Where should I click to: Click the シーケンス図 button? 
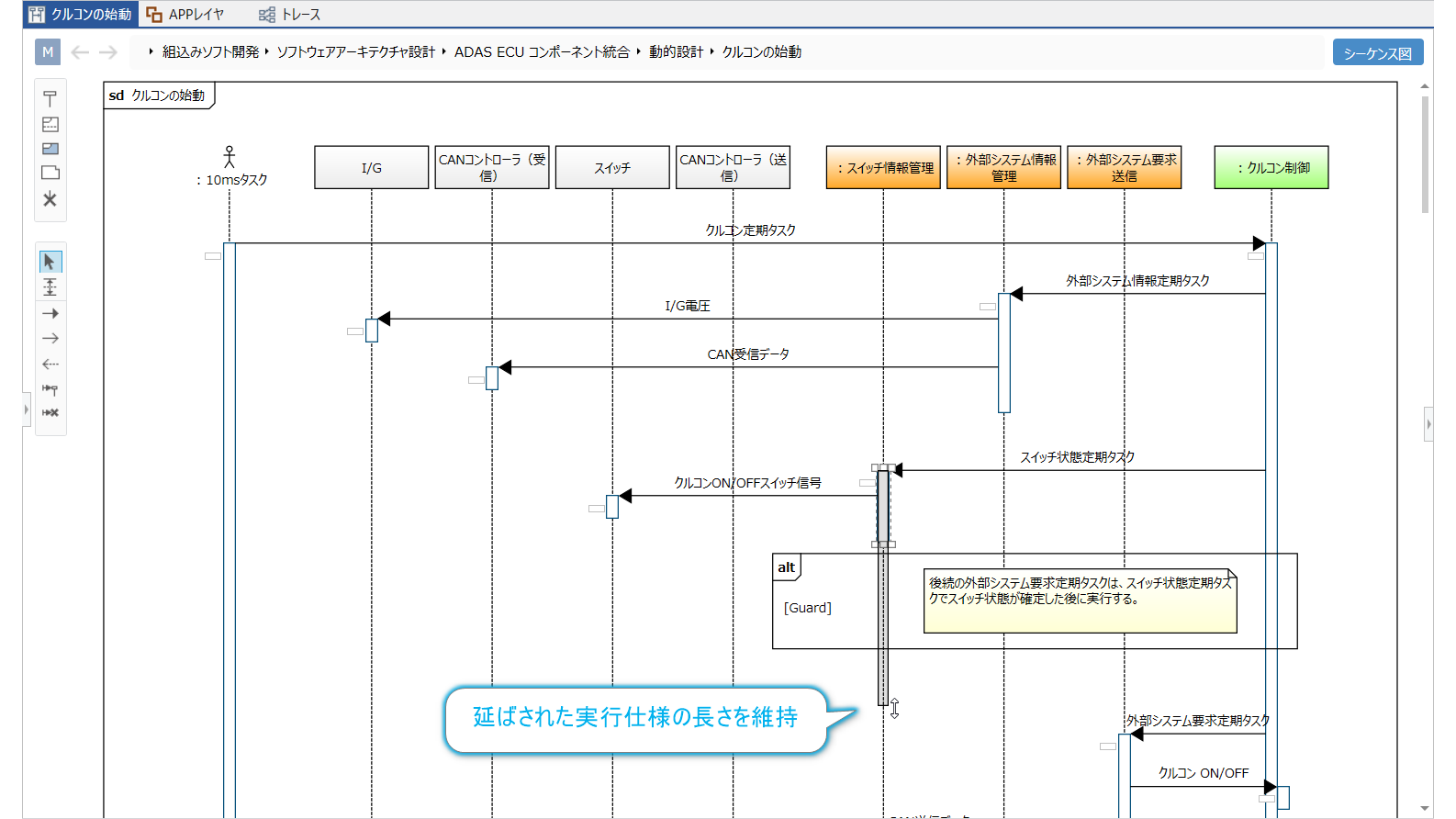1377,53
